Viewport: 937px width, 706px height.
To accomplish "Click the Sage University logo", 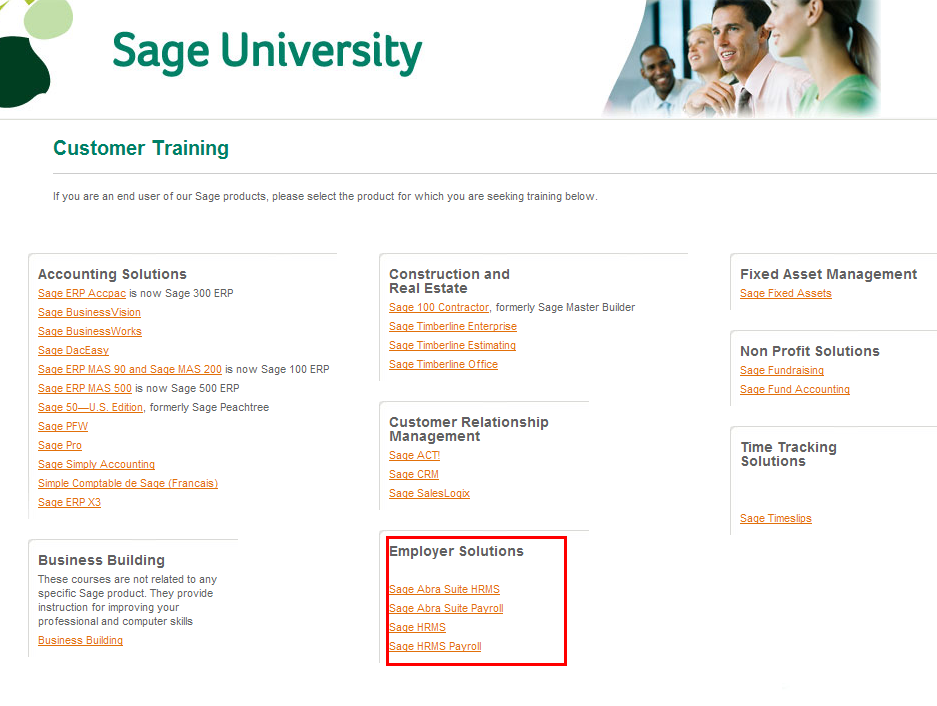I will tap(266, 52).
